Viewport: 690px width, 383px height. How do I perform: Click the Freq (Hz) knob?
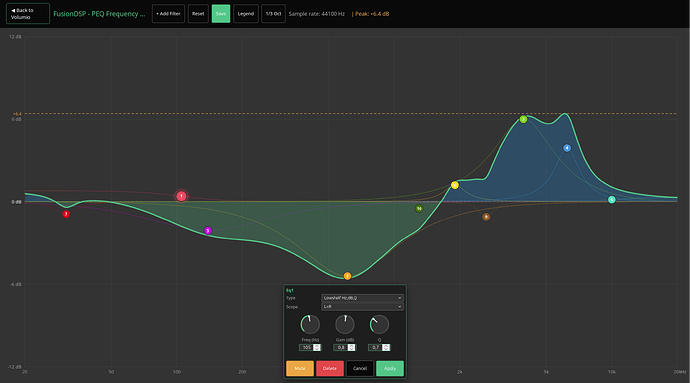tap(310, 324)
